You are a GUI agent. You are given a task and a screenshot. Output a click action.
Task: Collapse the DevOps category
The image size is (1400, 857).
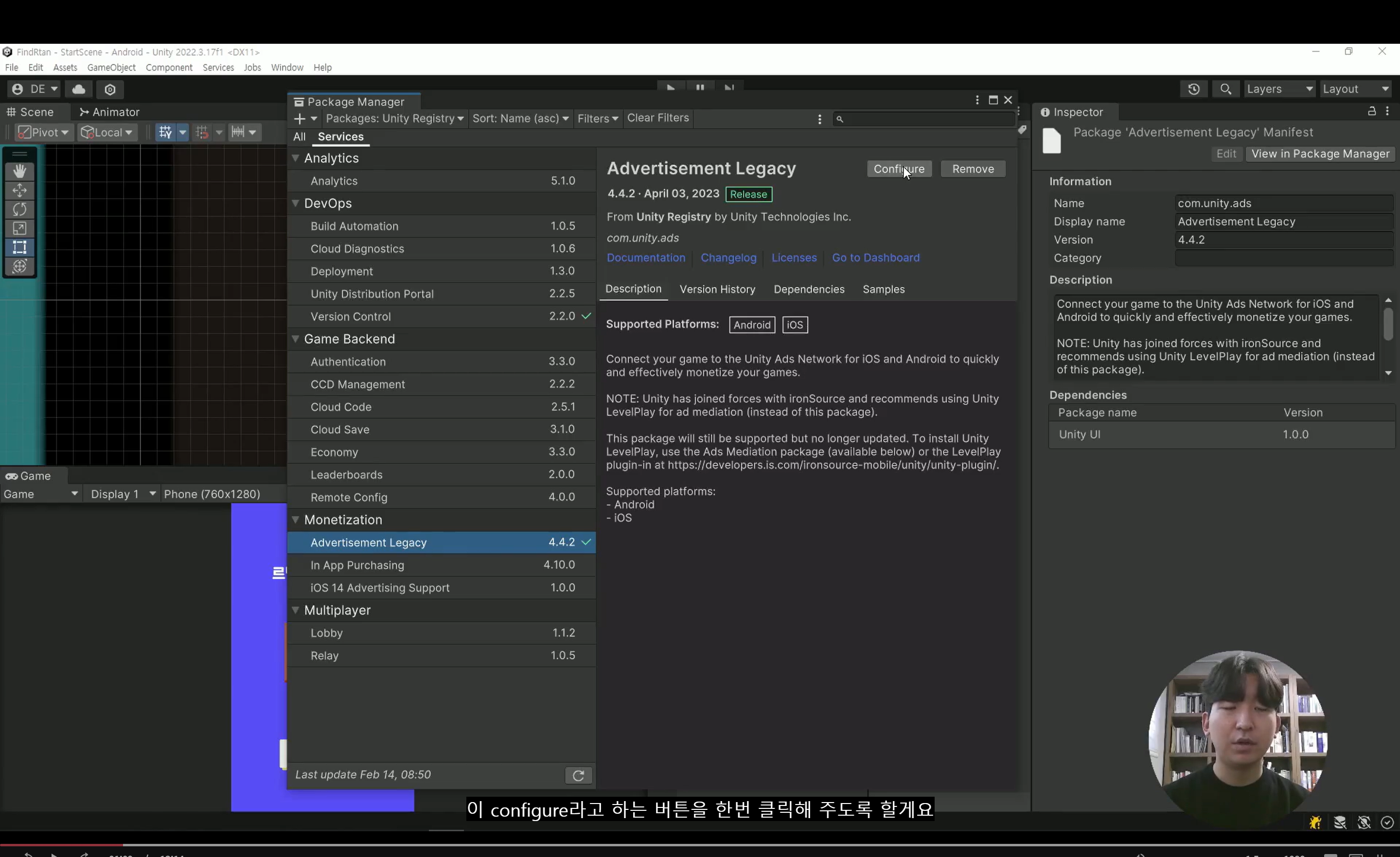click(x=296, y=203)
